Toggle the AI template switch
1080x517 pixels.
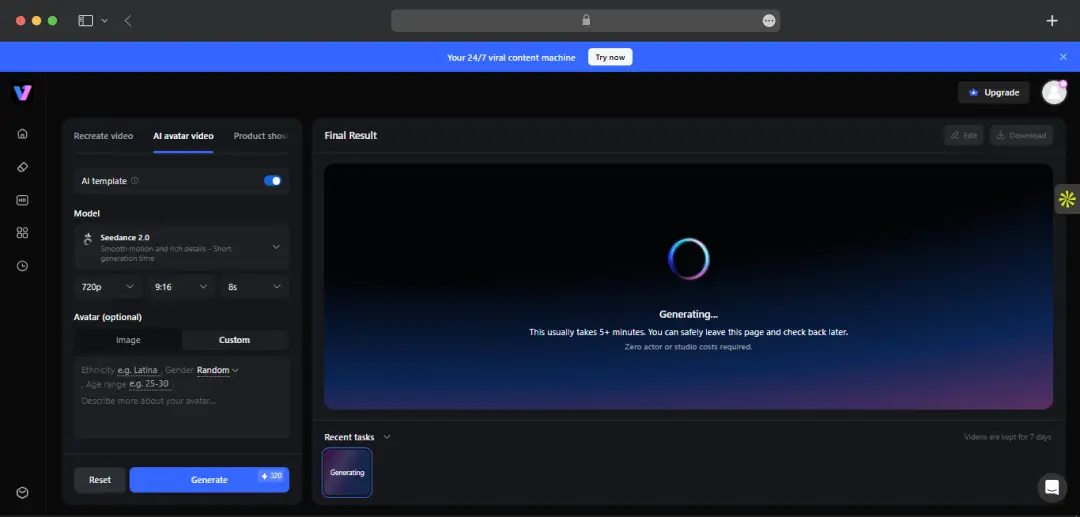(273, 181)
